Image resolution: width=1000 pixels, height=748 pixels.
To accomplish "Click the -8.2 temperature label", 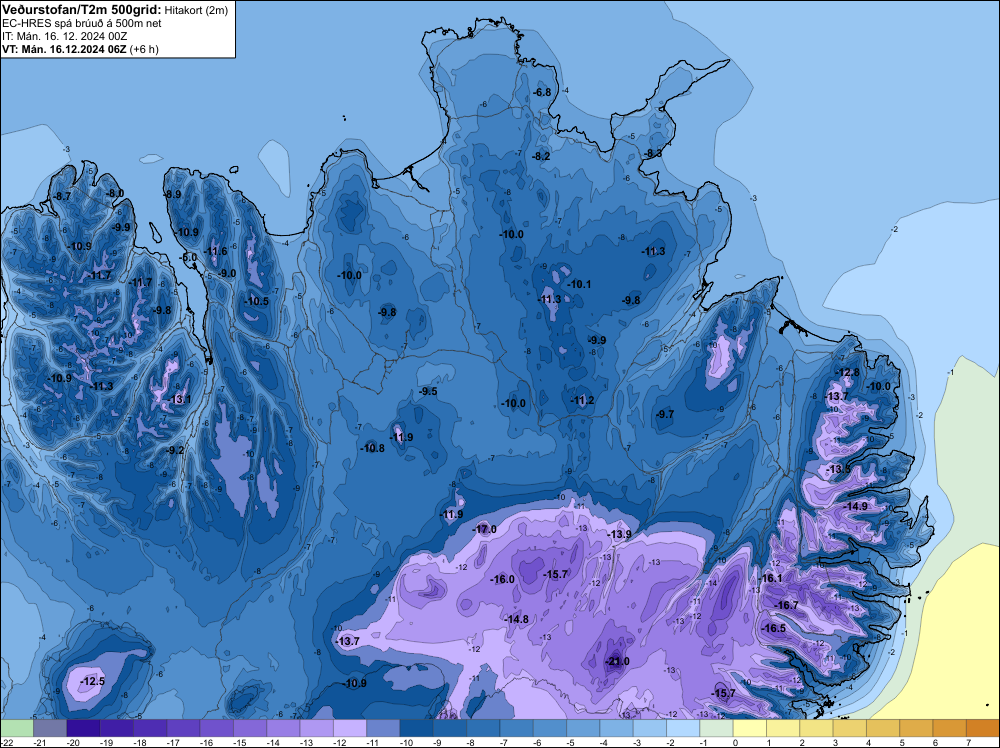I will point(542,156).
